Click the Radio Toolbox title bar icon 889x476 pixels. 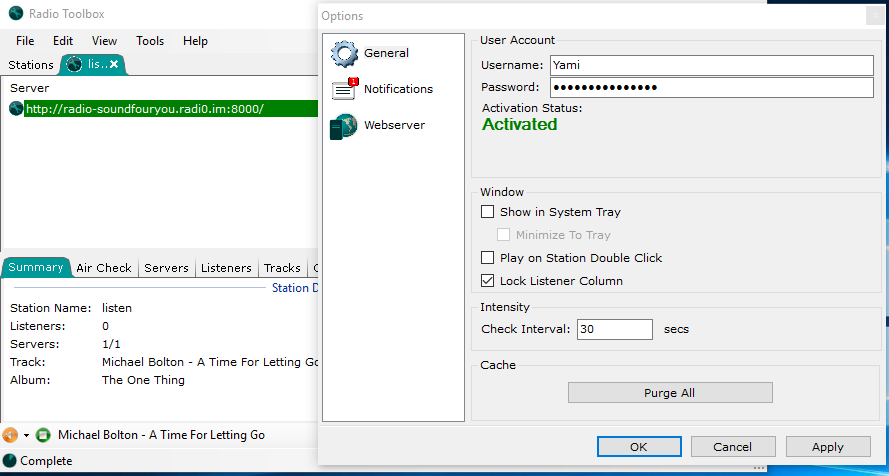[x=16, y=14]
